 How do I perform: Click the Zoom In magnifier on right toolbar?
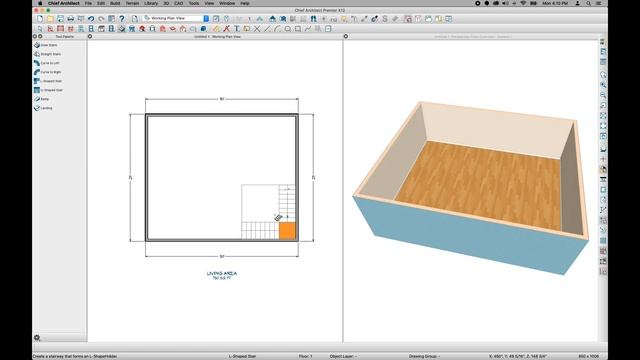(x=603, y=85)
